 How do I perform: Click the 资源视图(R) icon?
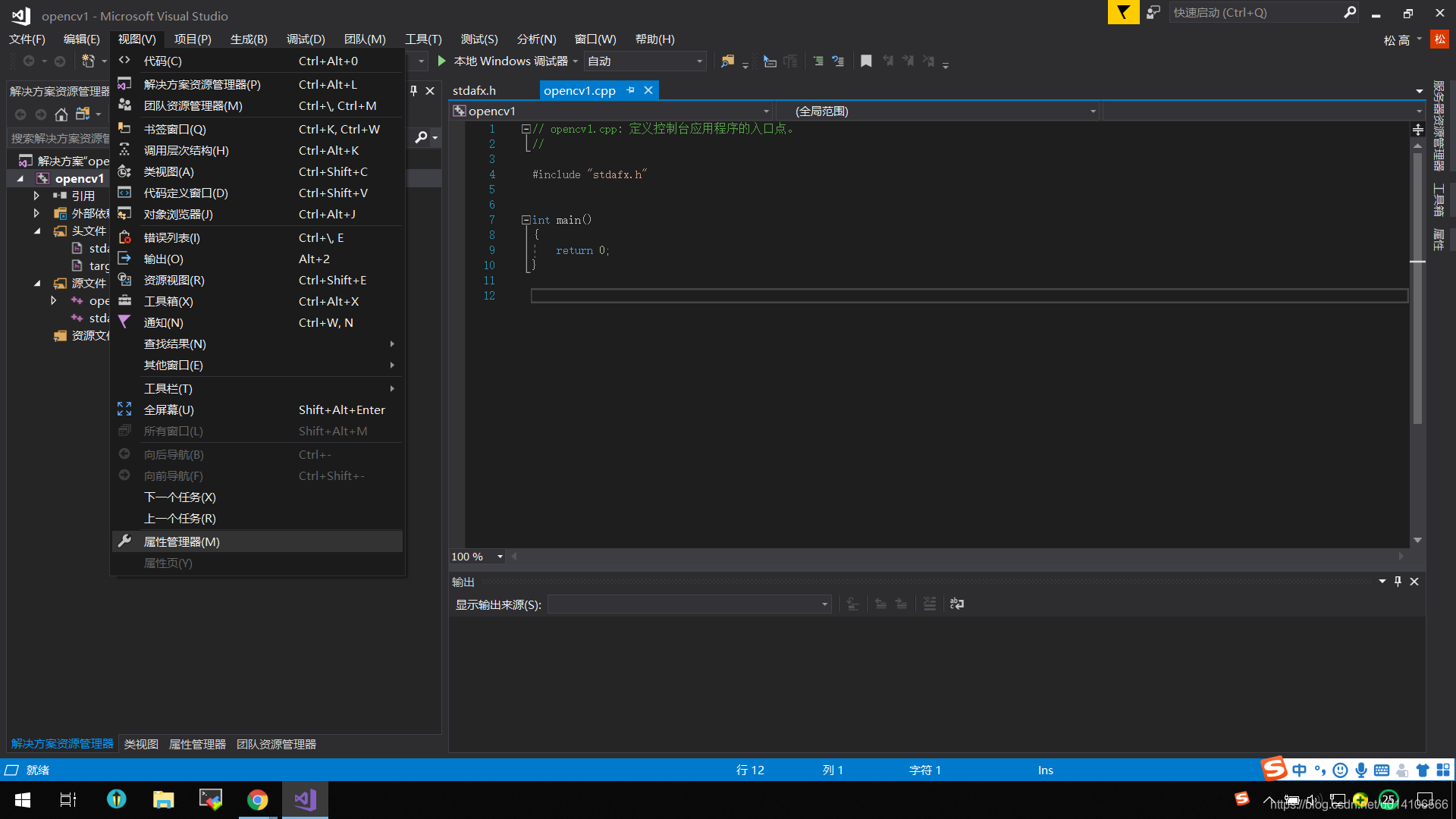tap(124, 280)
